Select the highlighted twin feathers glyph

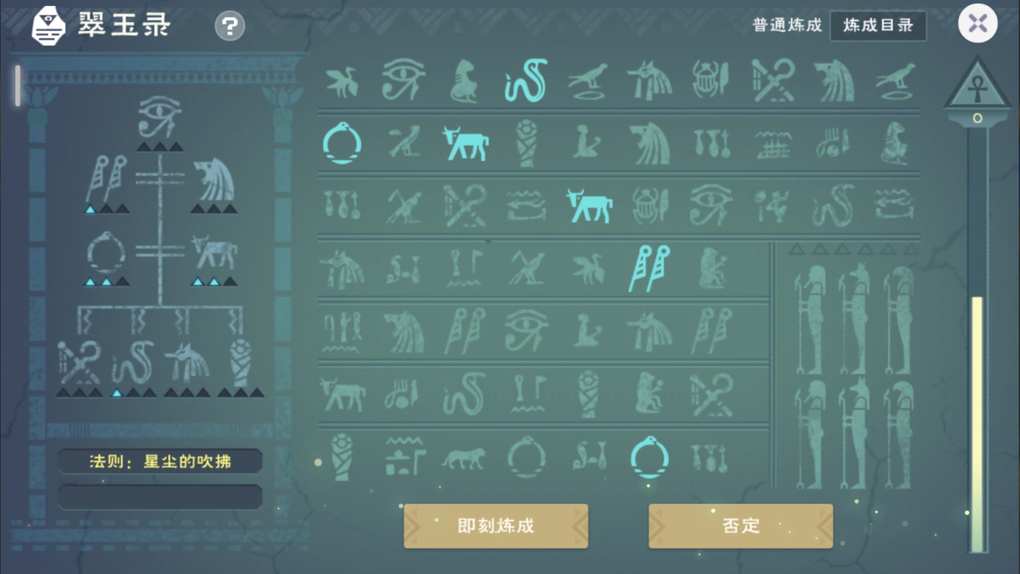click(649, 268)
